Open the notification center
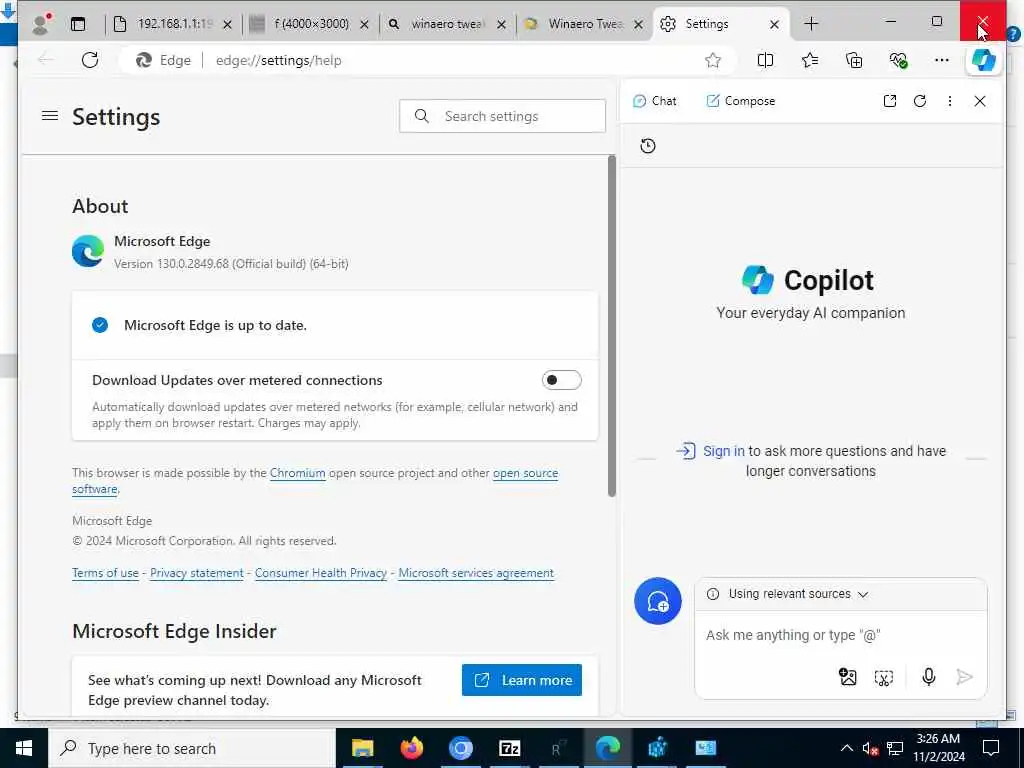 (x=991, y=748)
